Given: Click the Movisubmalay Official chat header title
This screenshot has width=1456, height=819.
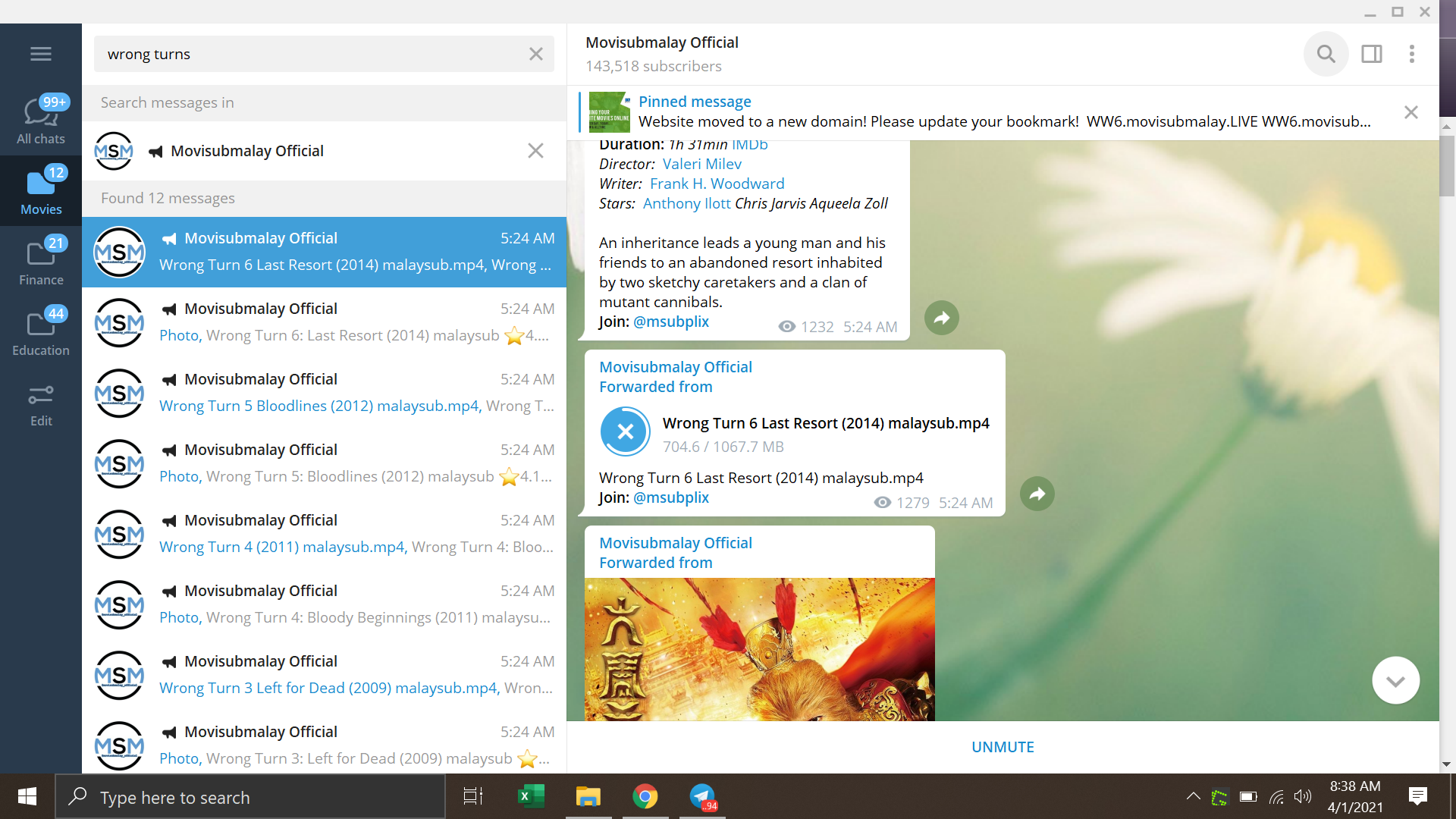Looking at the screenshot, I should tap(661, 42).
